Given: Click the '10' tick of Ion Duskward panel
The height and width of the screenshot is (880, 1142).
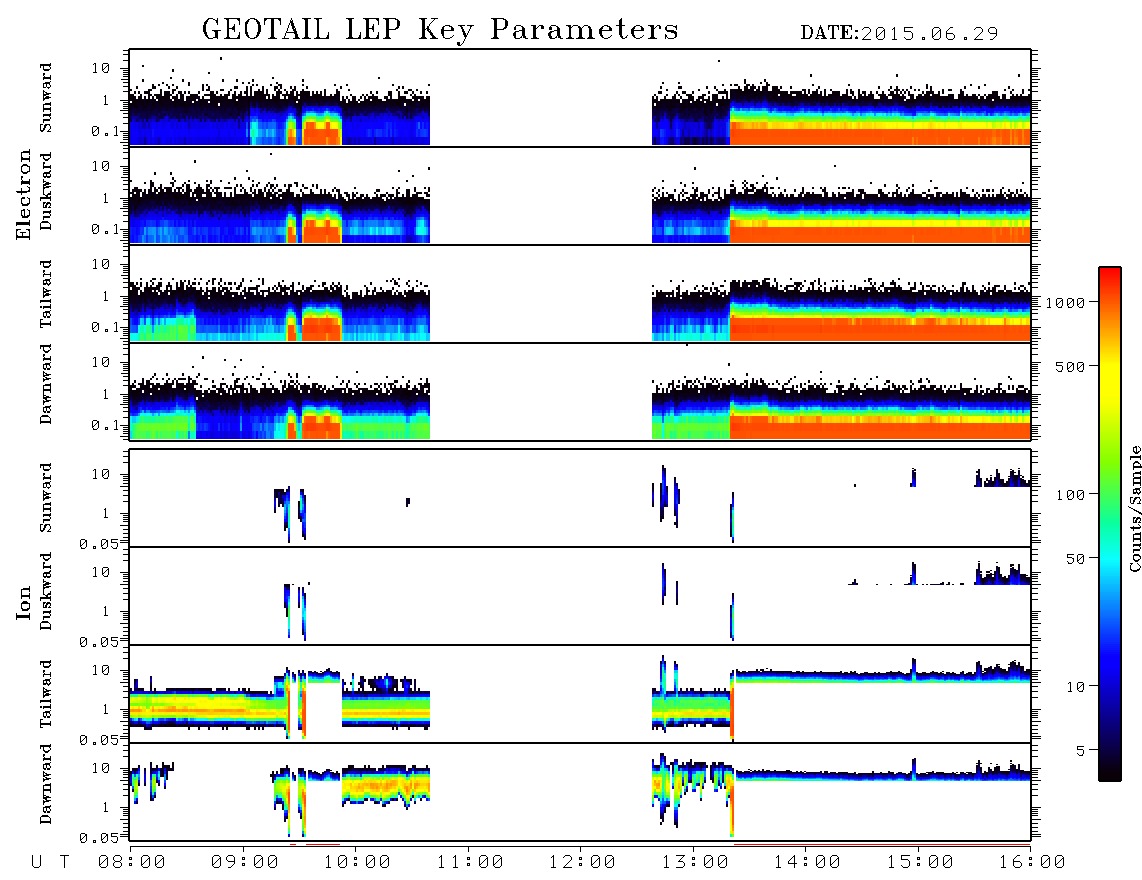Looking at the screenshot, I should pos(101,573).
